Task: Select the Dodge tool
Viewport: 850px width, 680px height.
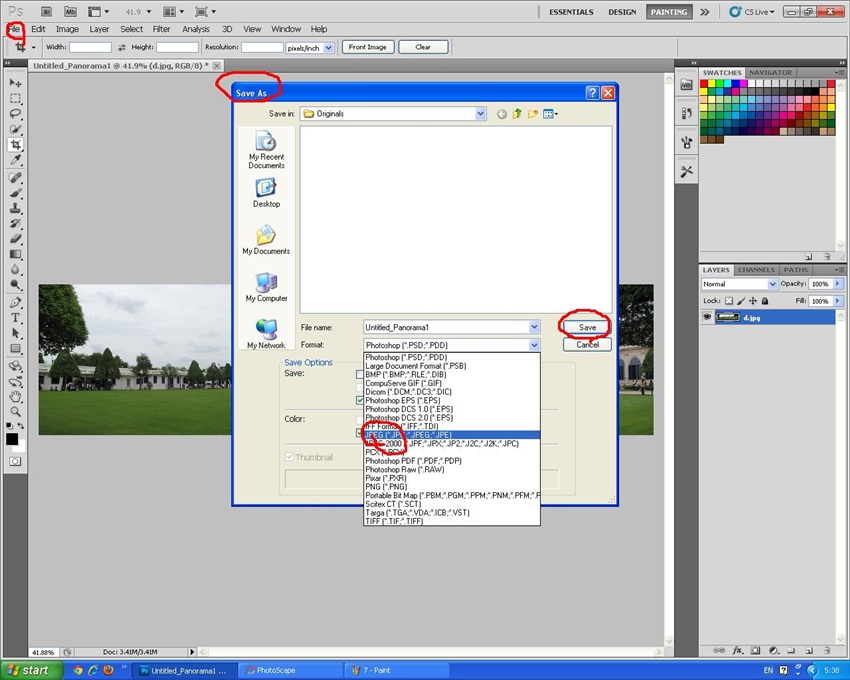Action: pyautogui.click(x=15, y=285)
